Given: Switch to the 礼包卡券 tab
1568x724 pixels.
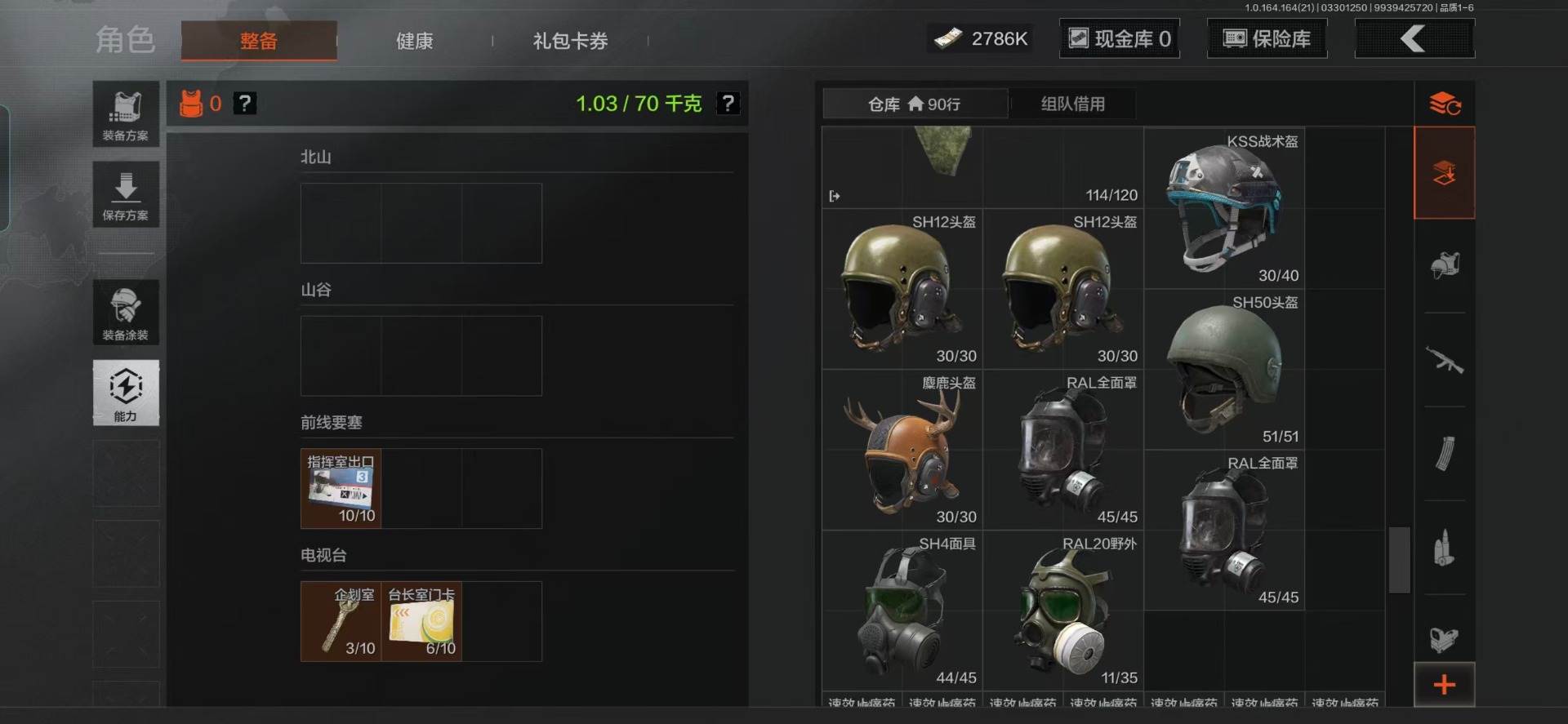Looking at the screenshot, I should coord(570,40).
